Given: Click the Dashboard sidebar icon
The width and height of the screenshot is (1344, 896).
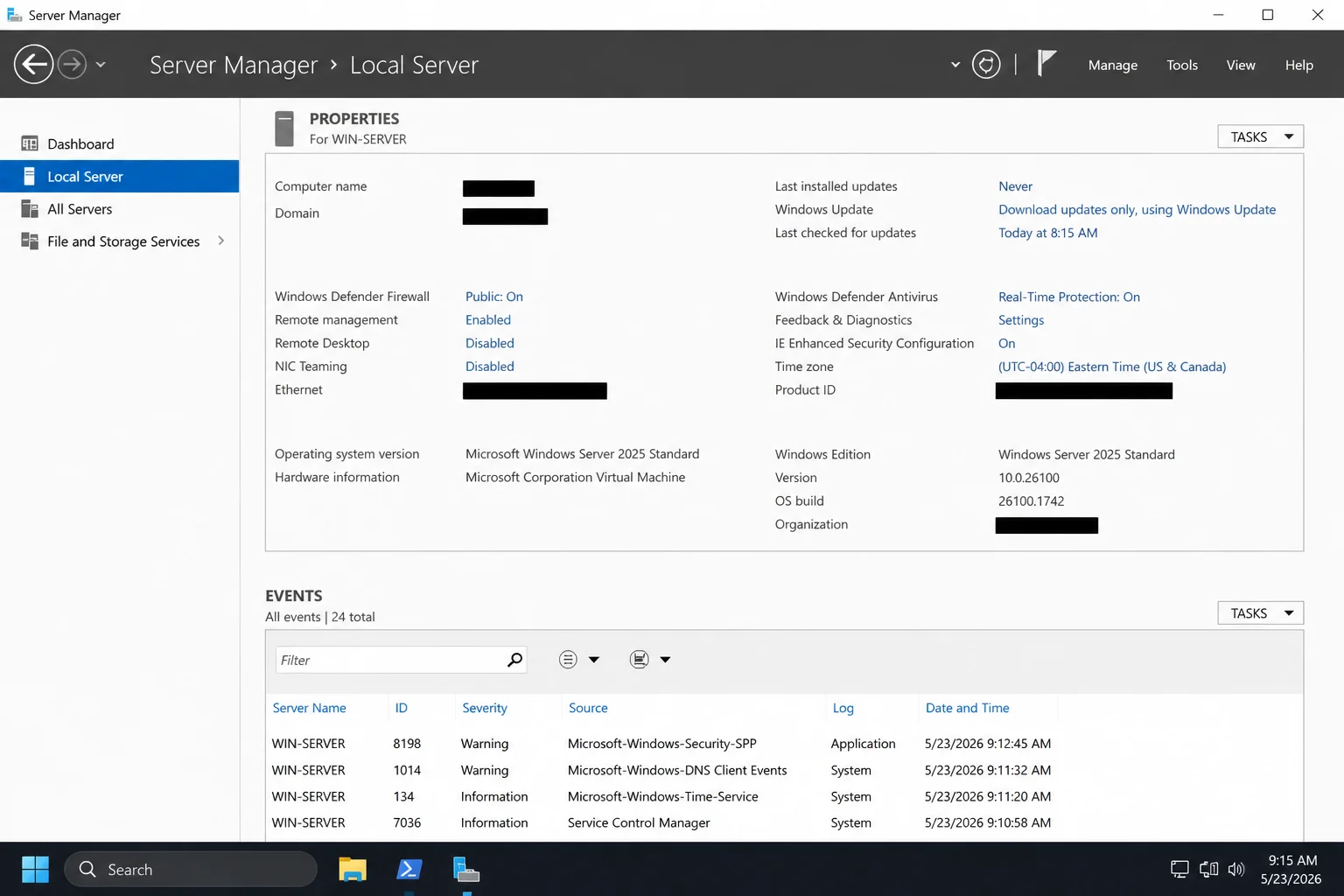Looking at the screenshot, I should [30, 143].
